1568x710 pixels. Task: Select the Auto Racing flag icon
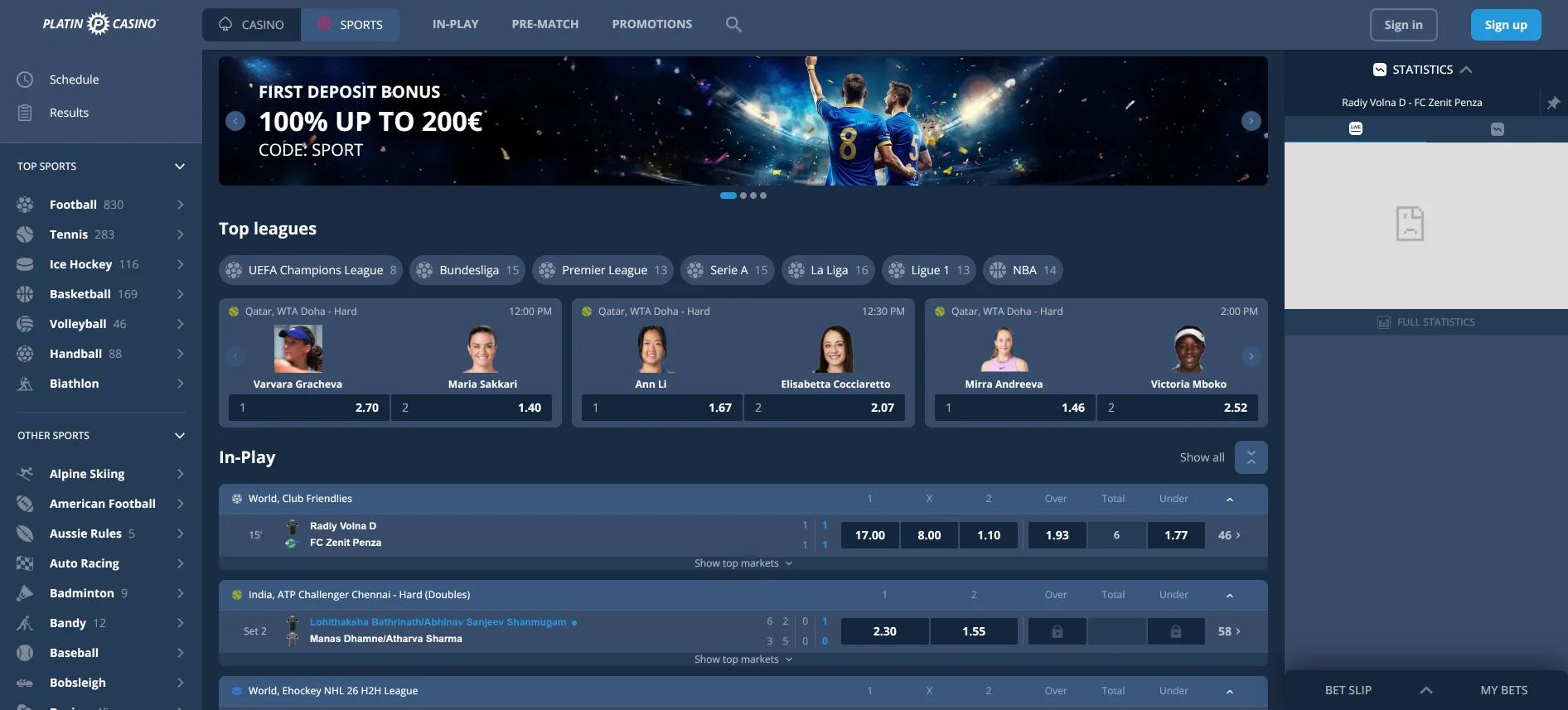[x=26, y=563]
